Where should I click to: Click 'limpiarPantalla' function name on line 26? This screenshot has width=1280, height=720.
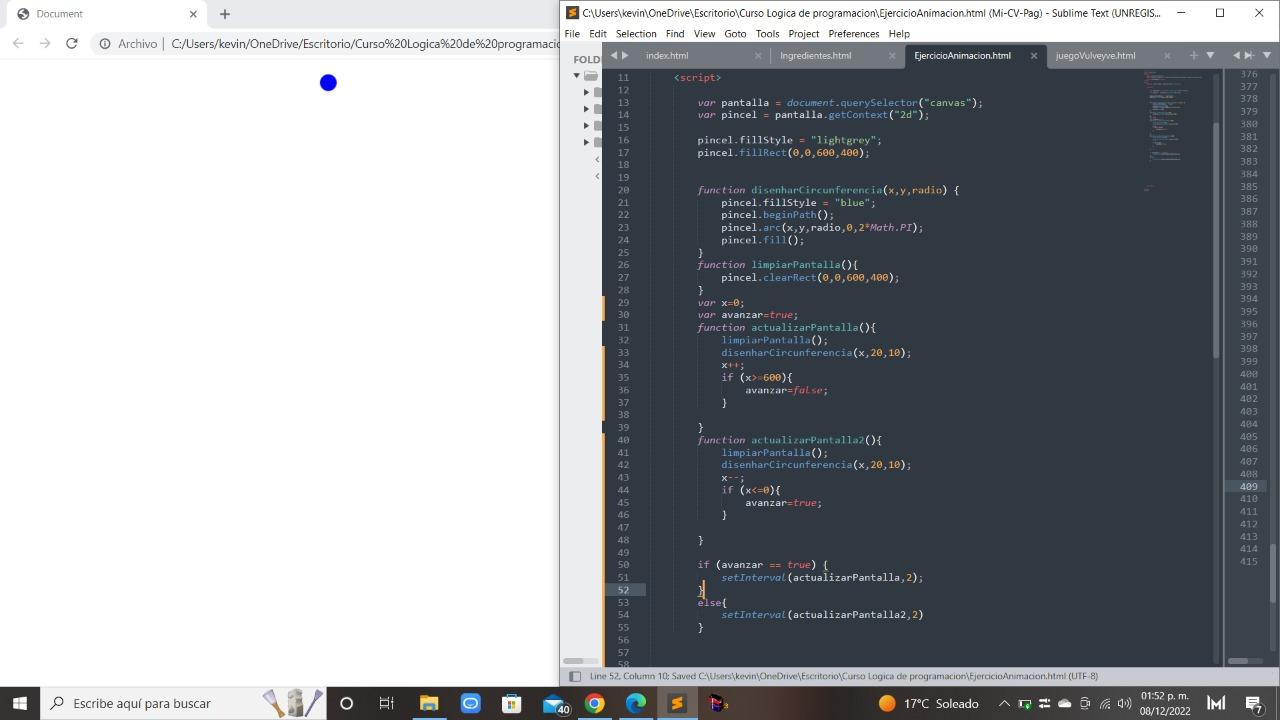point(798,265)
